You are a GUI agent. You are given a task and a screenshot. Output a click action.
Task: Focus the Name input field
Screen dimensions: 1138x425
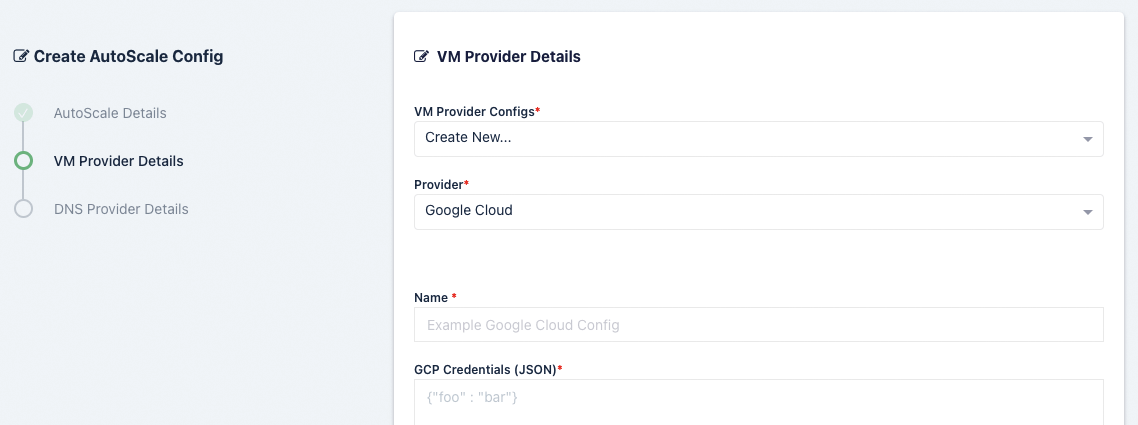pyautogui.click(x=758, y=325)
